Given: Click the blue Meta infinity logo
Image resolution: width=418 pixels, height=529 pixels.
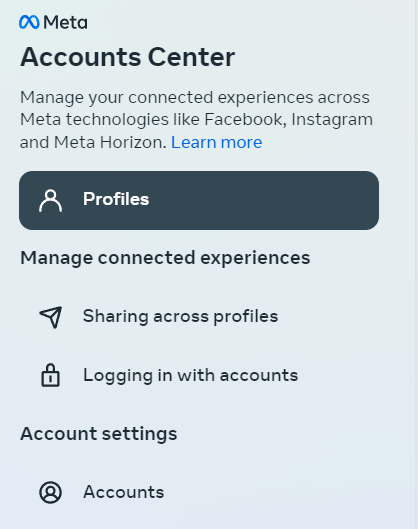Looking at the screenshot, I should click(29, 22).
